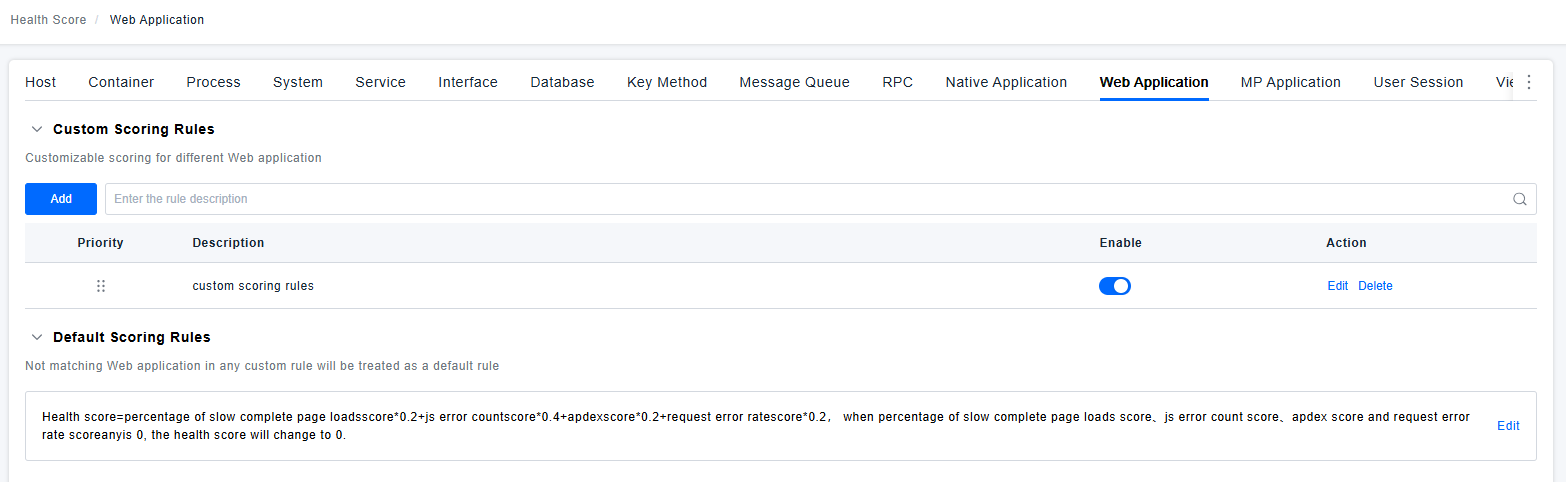Delete the custom scoring rules entry
This screenshot has width=1566, height=482.
tap(1375, 286)
